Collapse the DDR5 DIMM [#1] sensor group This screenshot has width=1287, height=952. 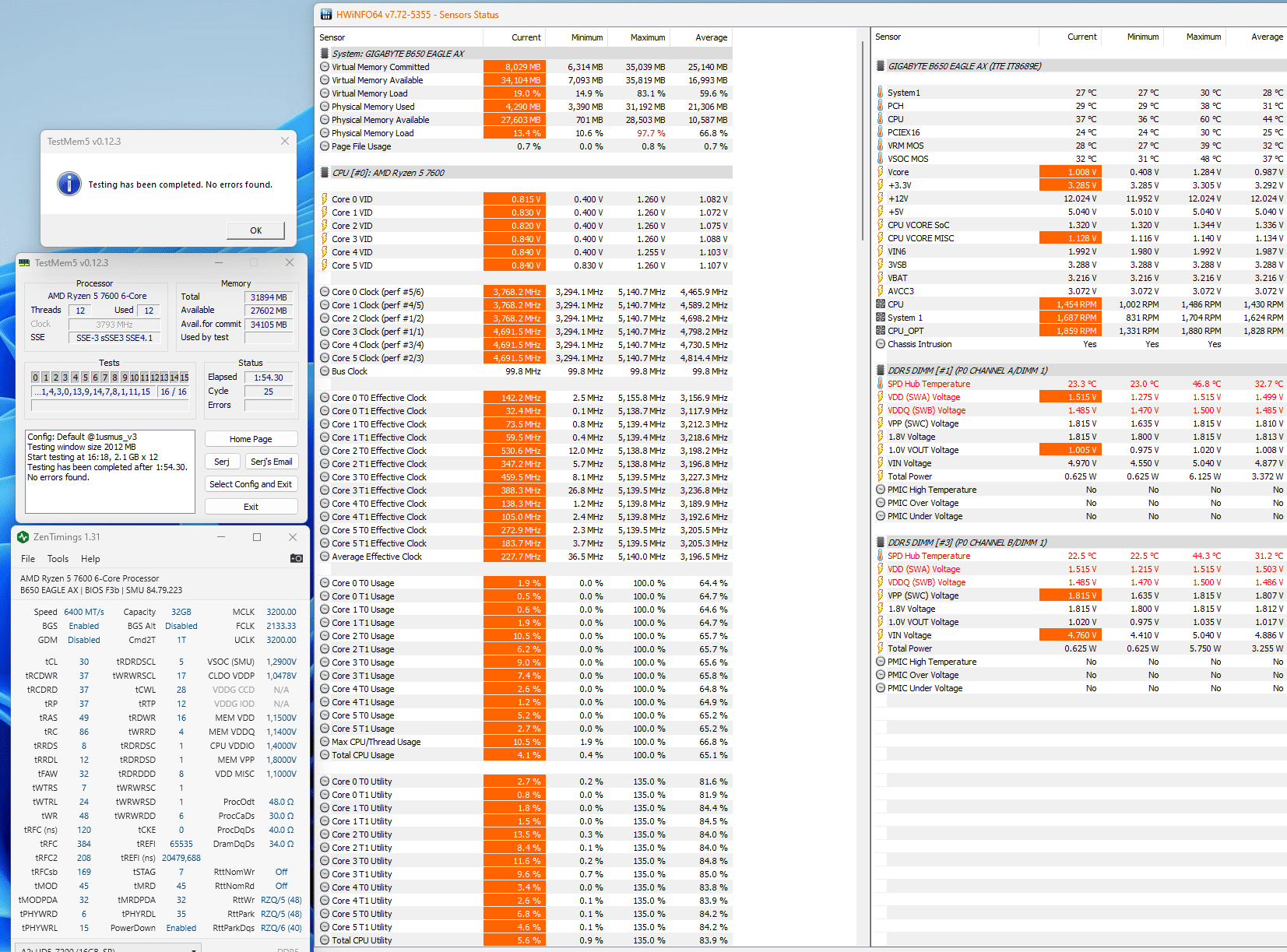[881, 371]
